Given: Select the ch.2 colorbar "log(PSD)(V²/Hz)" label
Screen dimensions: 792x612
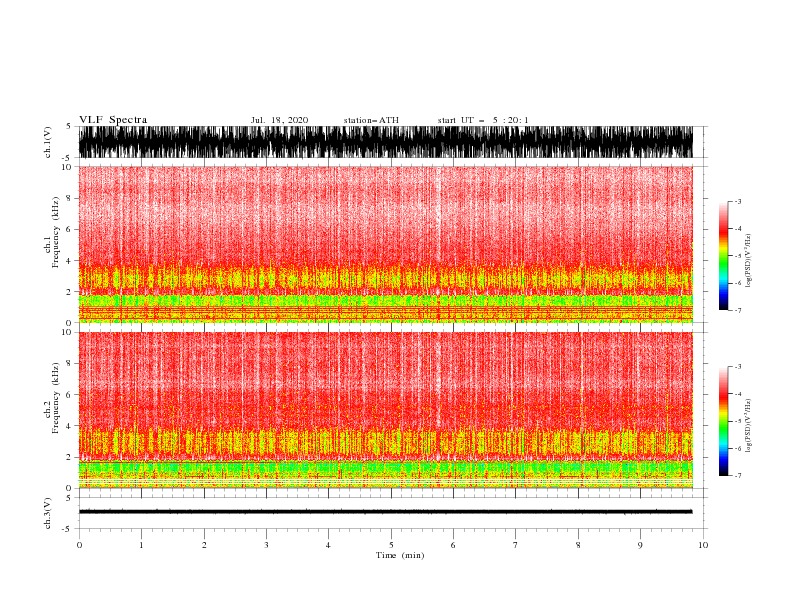Looking at the screenshot, I should pos(748,425).
